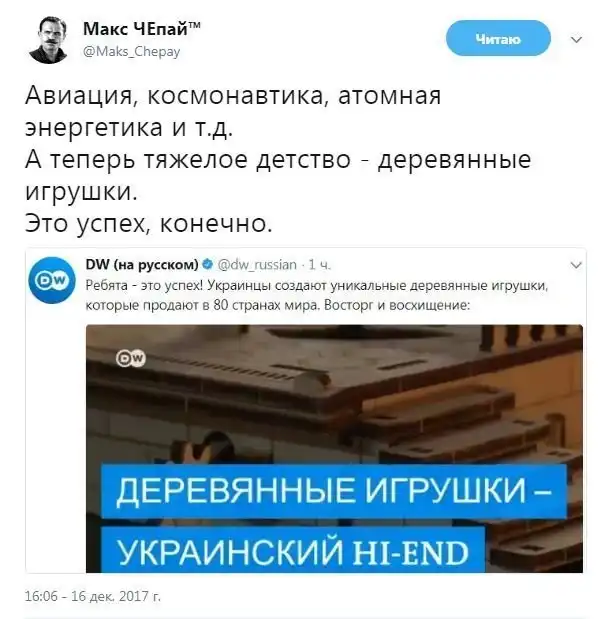
Task: Expand tweet options chevron near Читаю
Action: [577, 39]
